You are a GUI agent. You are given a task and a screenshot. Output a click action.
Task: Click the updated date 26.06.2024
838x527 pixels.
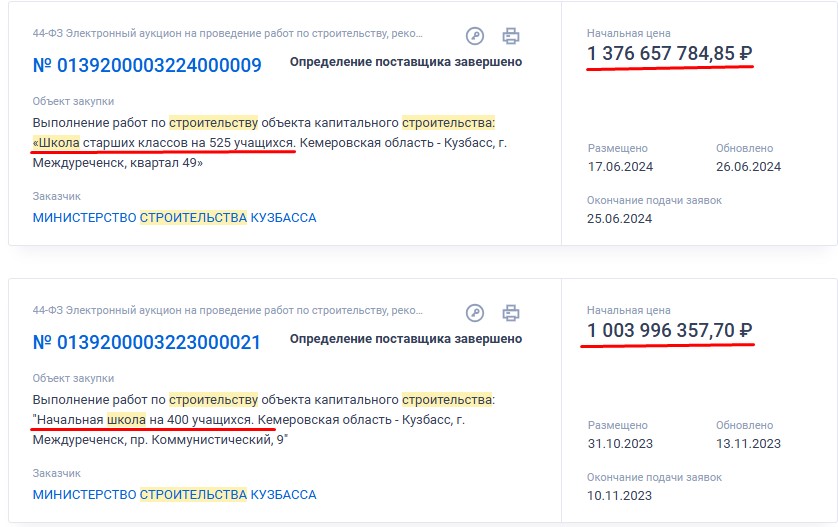coord(748,167)
